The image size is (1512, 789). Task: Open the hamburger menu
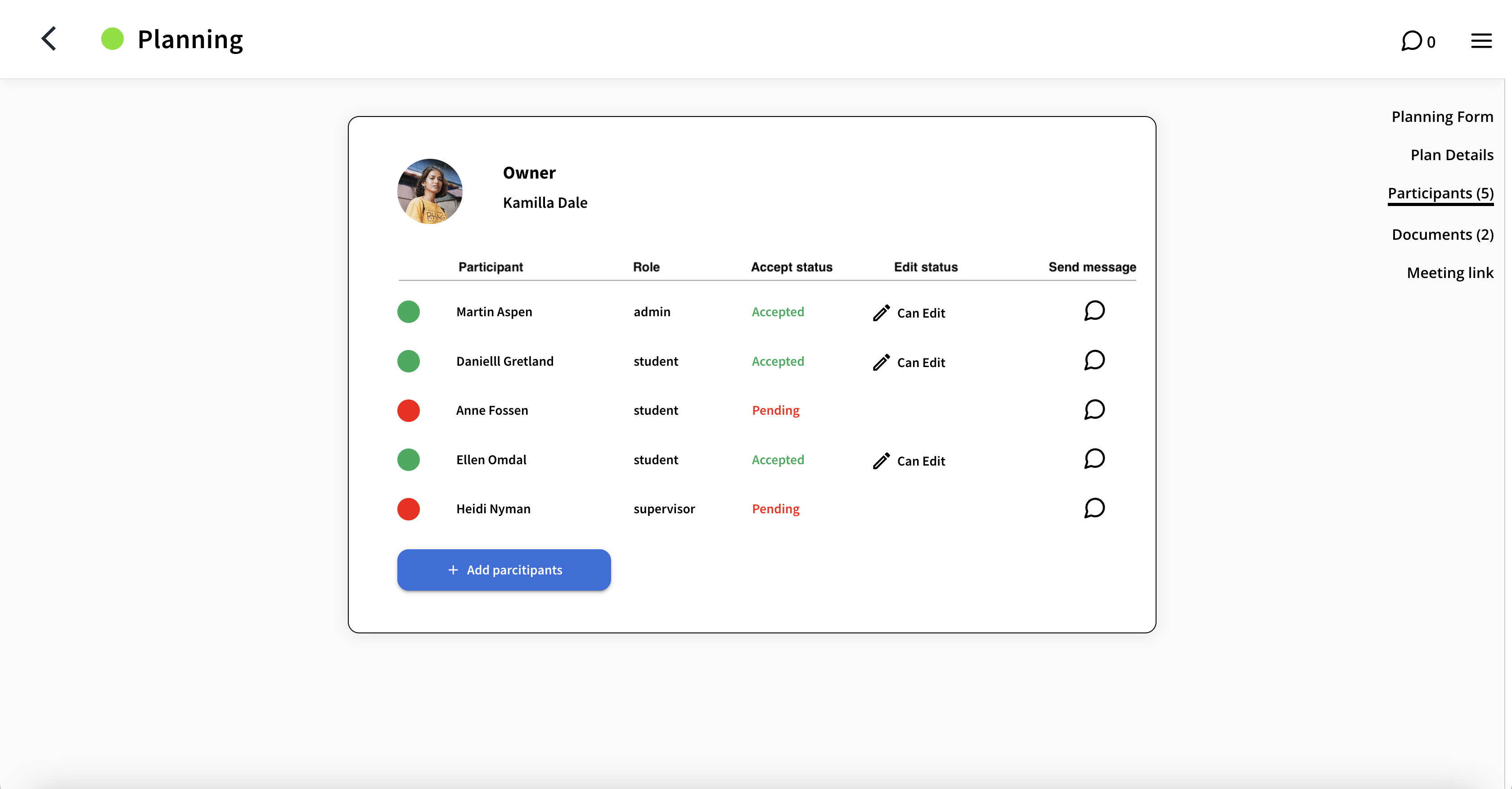(1481, 41)
